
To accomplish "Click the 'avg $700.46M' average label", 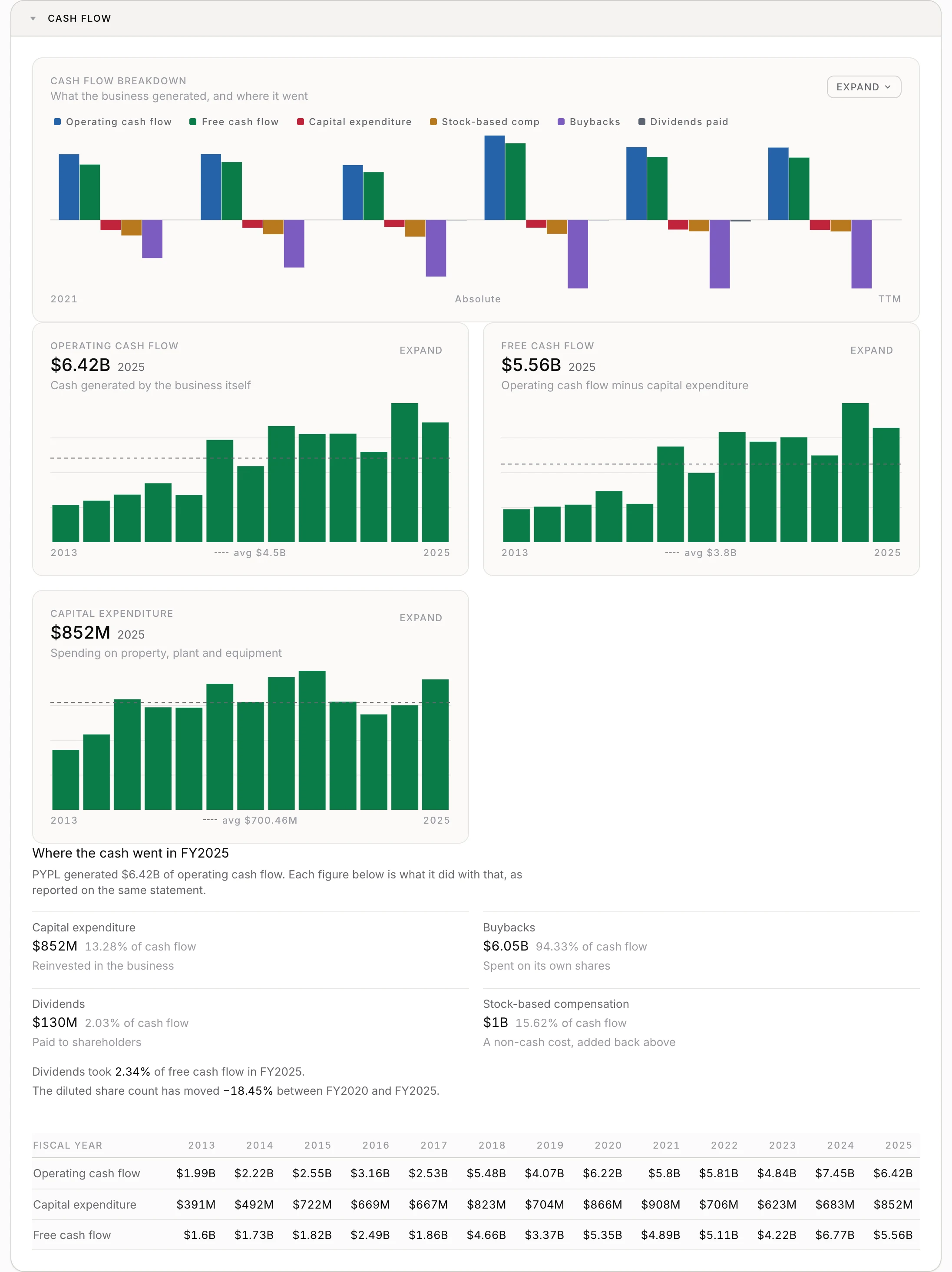I will coord(260,820).
